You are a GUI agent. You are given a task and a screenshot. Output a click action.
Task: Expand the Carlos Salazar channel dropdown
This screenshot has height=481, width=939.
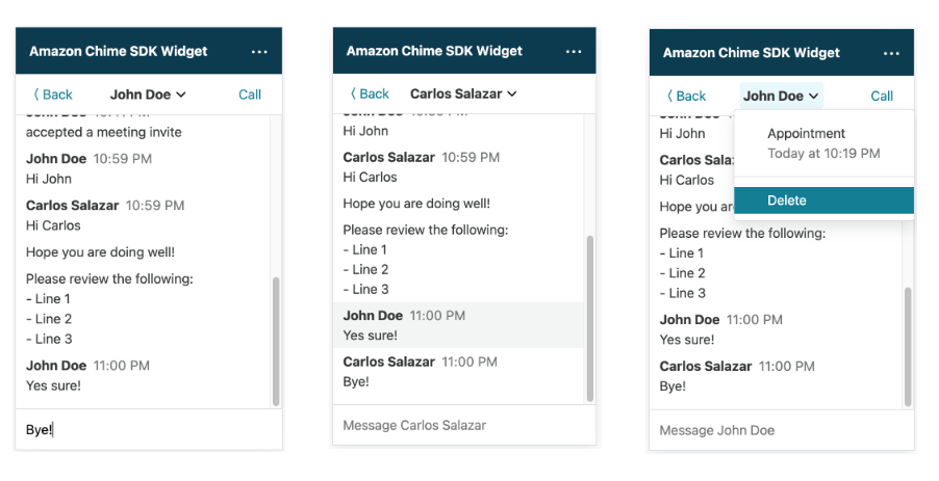464,94
